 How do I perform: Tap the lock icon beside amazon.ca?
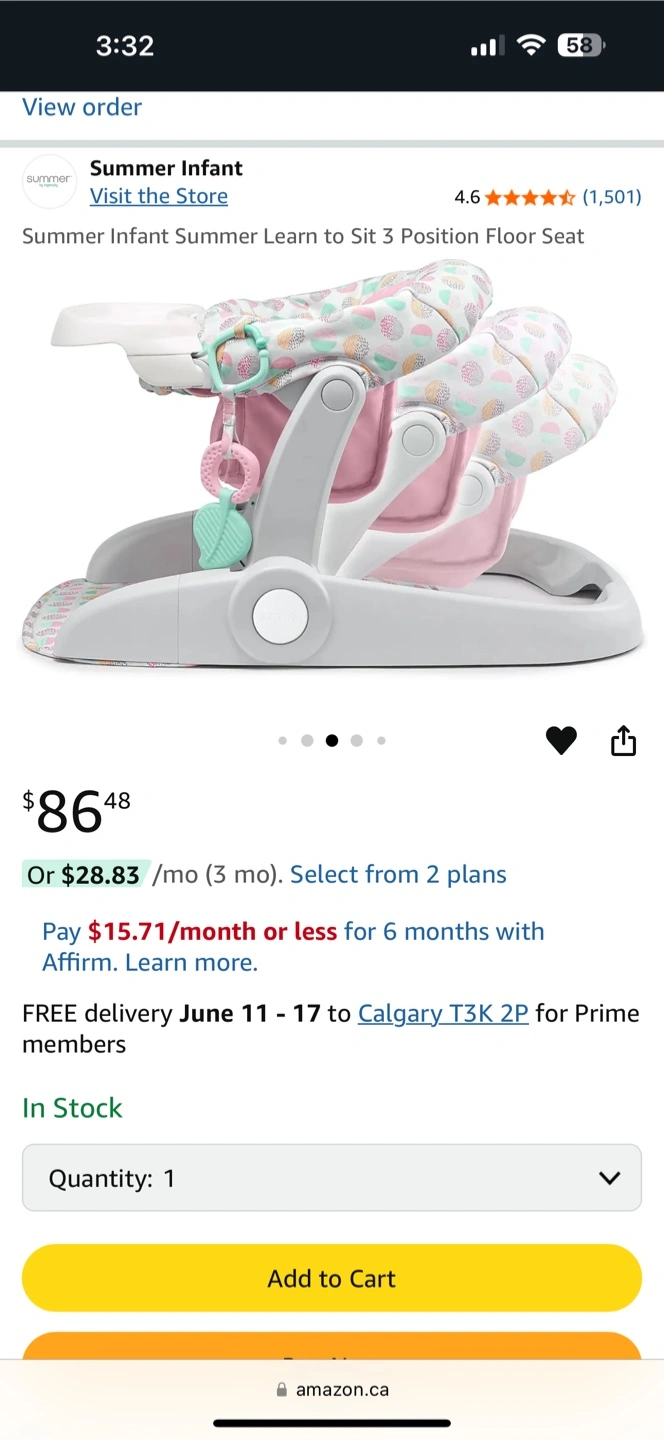point(282,1390)
